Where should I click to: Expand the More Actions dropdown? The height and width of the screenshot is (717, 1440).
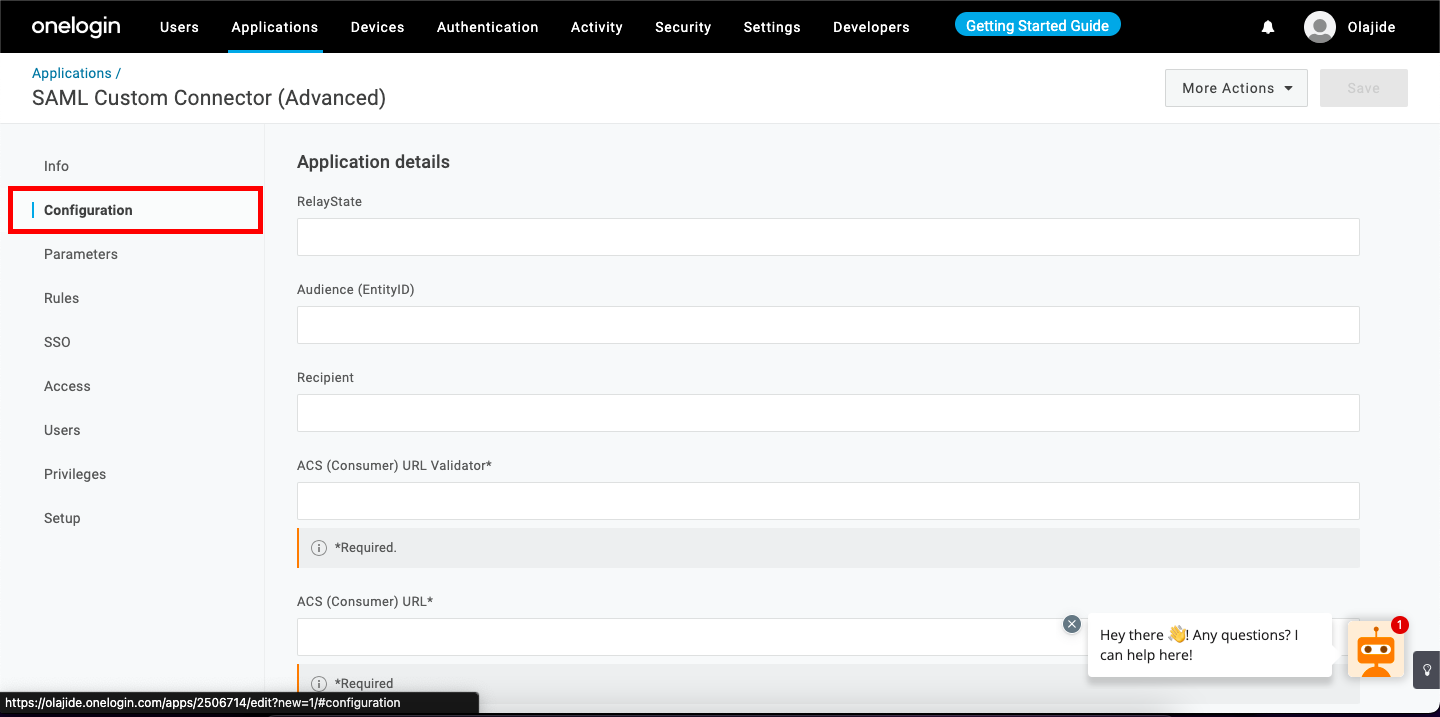pos(1236,88)
